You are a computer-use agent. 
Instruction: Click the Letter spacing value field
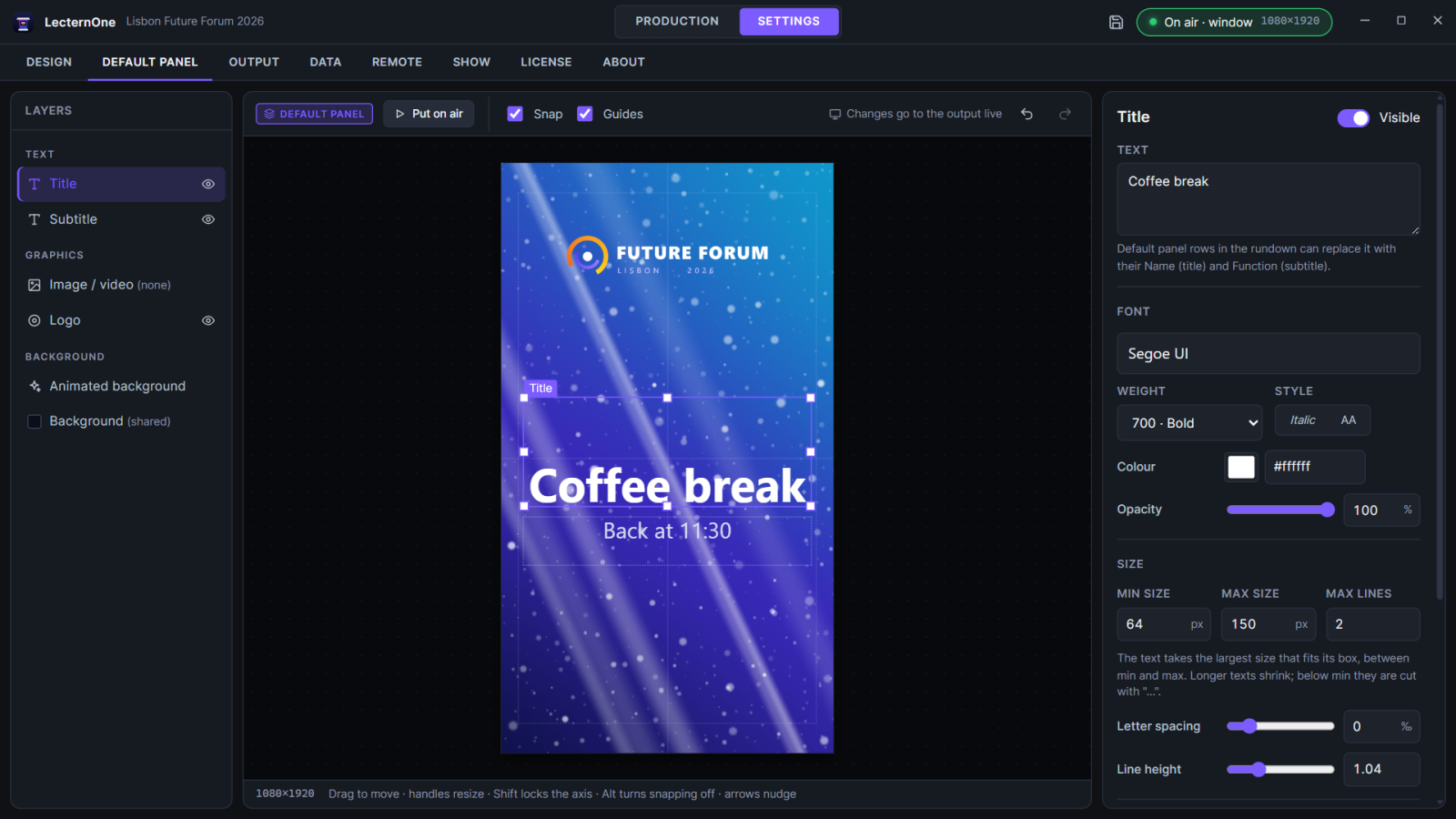1381,726
